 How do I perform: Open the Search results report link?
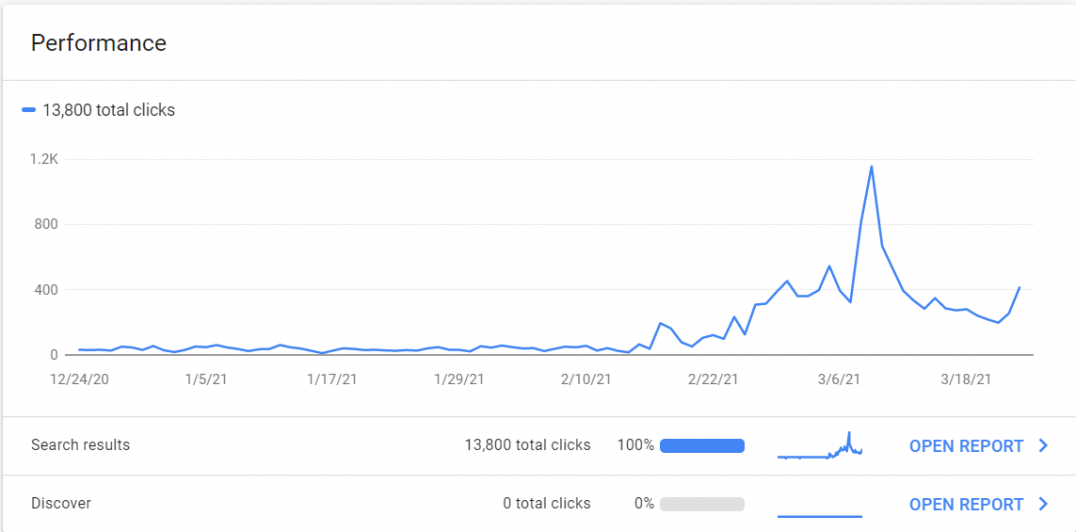(x=966, y=446)
